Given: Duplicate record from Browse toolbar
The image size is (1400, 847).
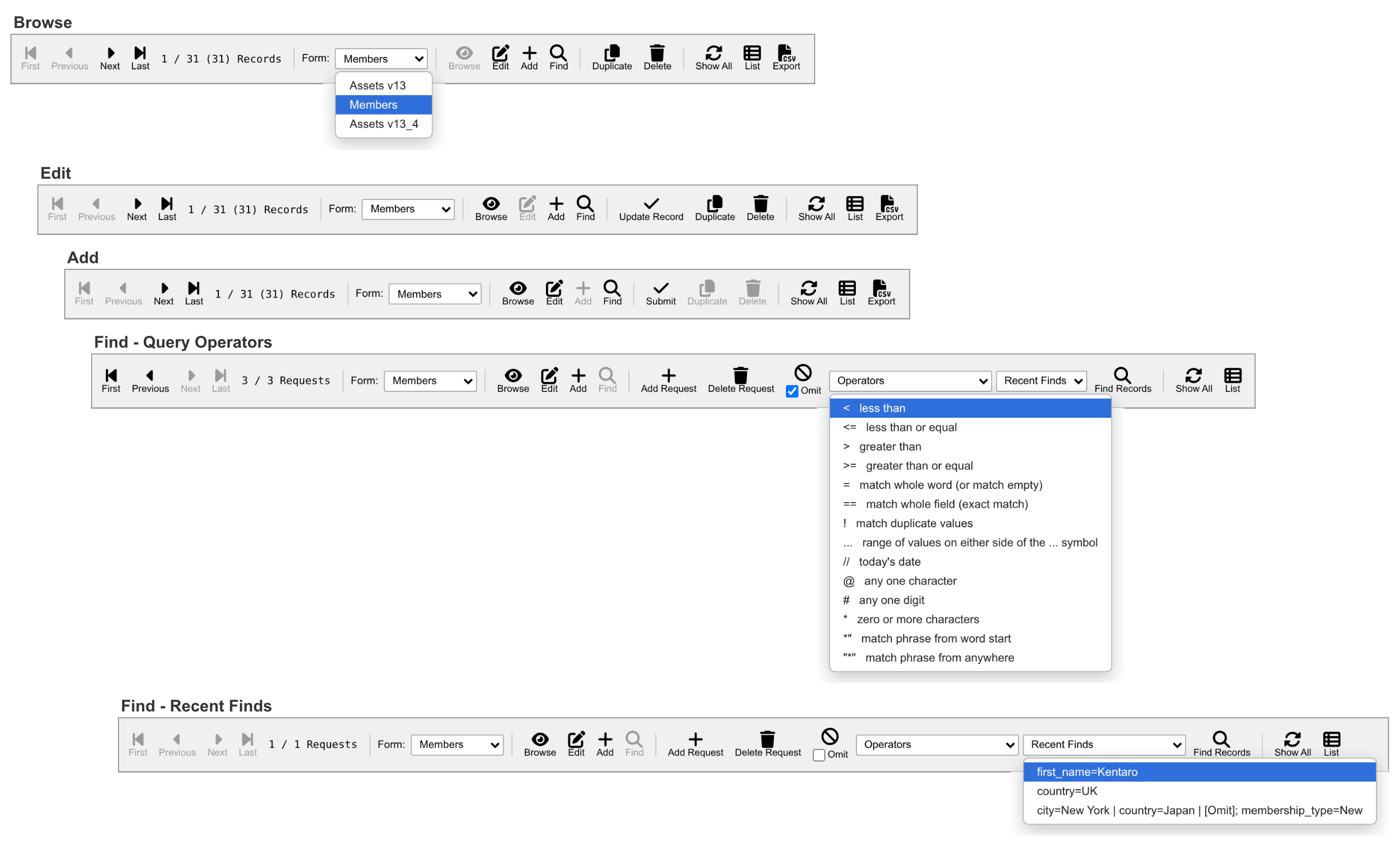Looking at the screenshot, I should pos(612,58).
